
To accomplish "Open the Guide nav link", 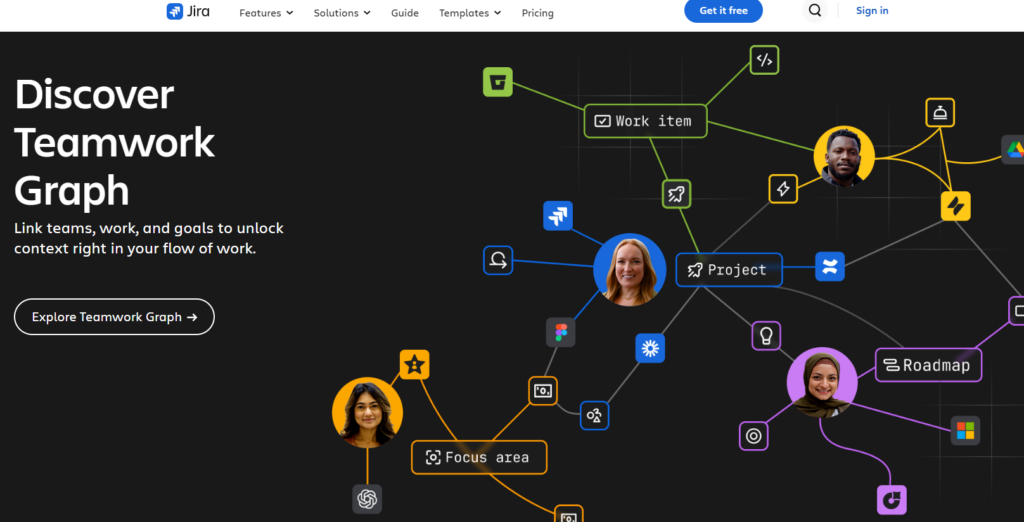I will click(x=405, y=13).
